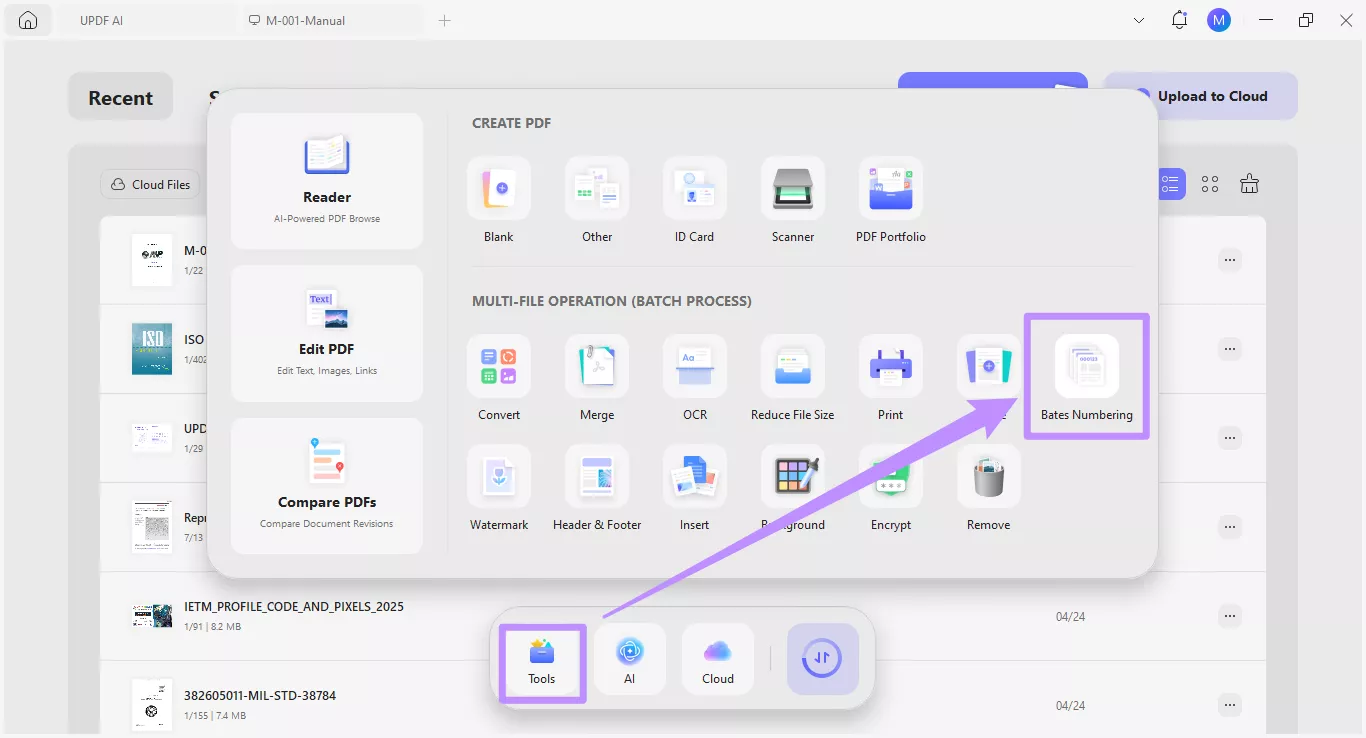Start the batch Convert tool
Viewport: 1366px width, 738px height.
[x=499, y=378]
